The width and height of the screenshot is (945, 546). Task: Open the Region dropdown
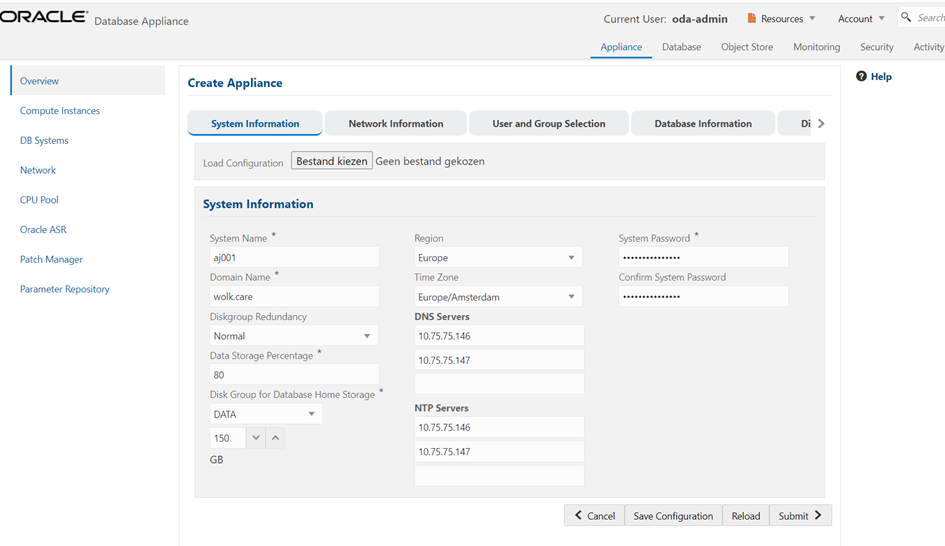coord(498,258)
